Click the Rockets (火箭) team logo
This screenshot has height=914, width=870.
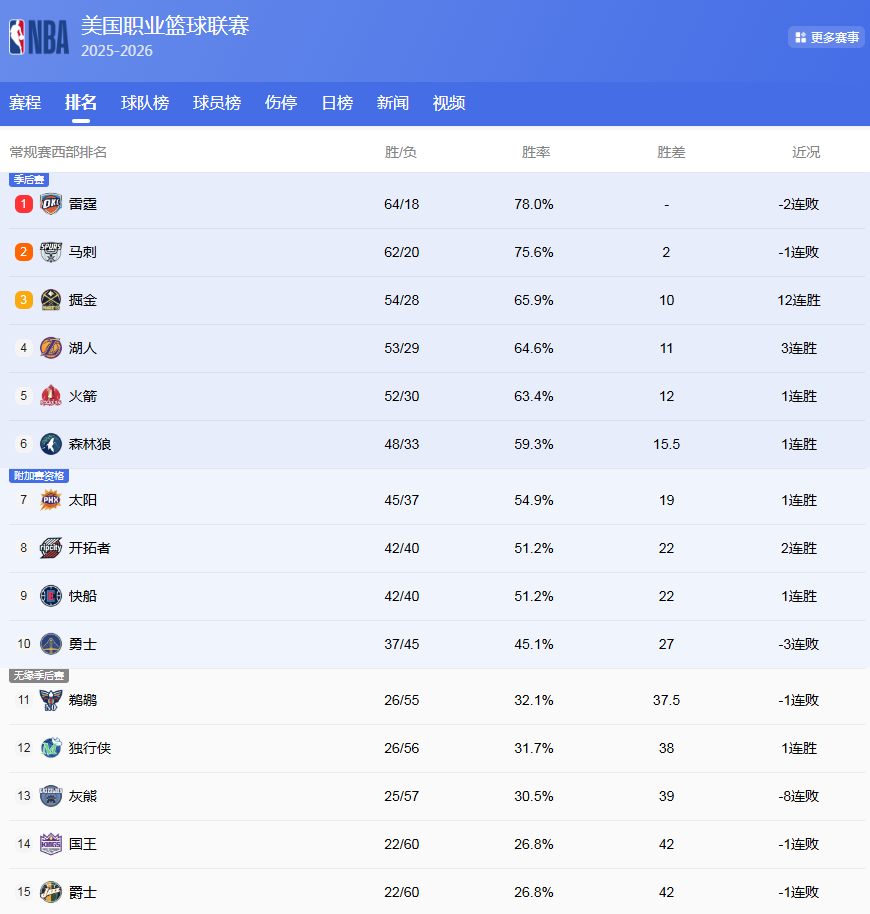(51, 396)
